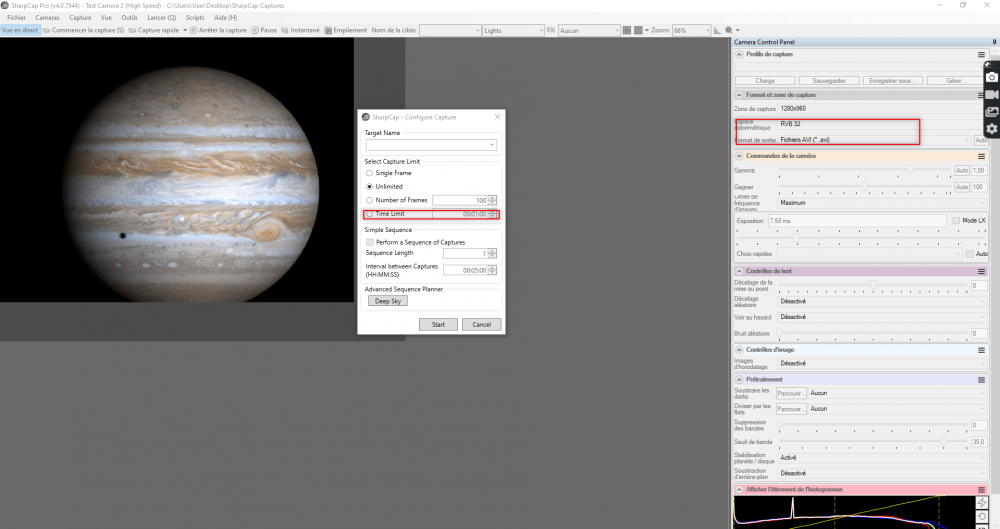Click Start in the Configure Capture dialog
This screenshot has height=529, width=1000.
438,324
